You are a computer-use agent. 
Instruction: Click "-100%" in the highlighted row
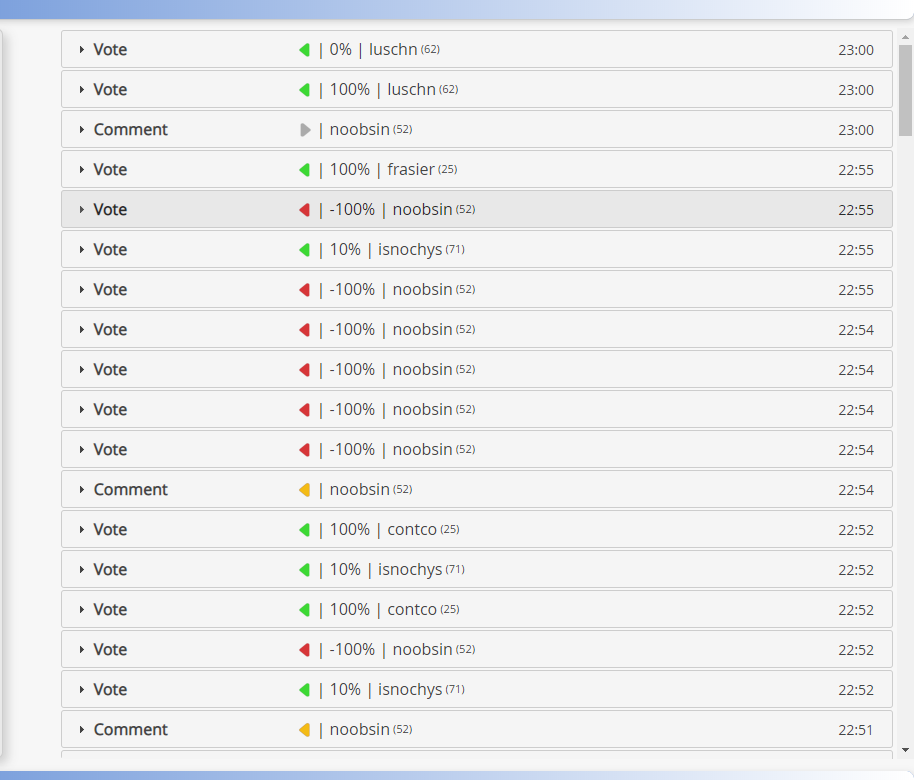click(352, 209)
